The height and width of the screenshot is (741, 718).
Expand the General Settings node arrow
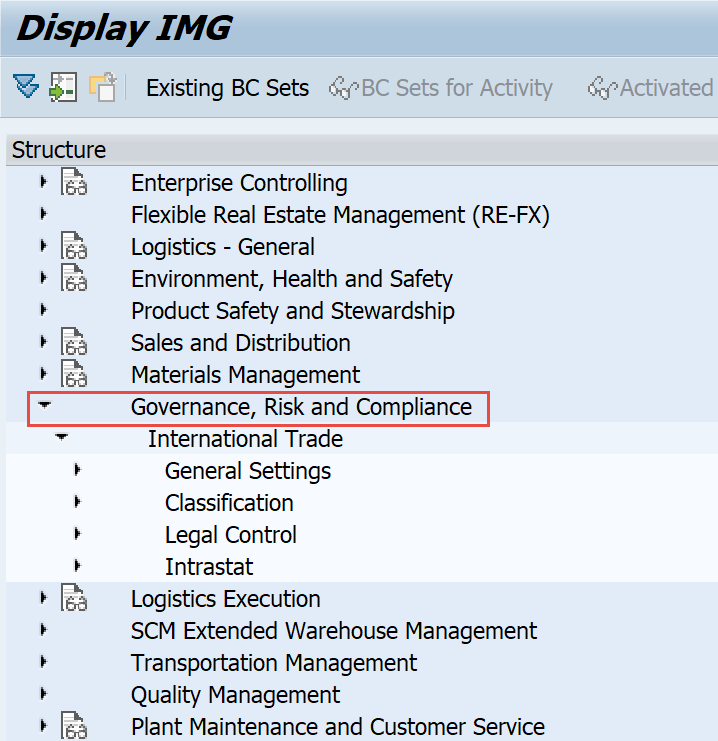(78, 470)
